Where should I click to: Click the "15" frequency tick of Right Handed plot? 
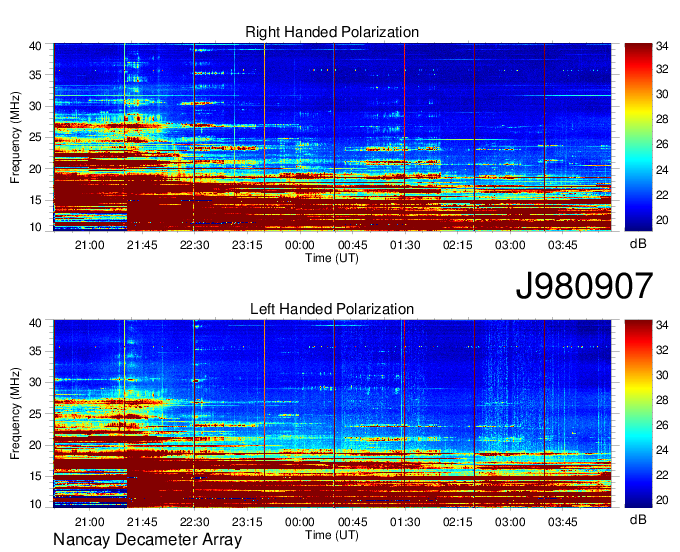[x=36, y=200]
